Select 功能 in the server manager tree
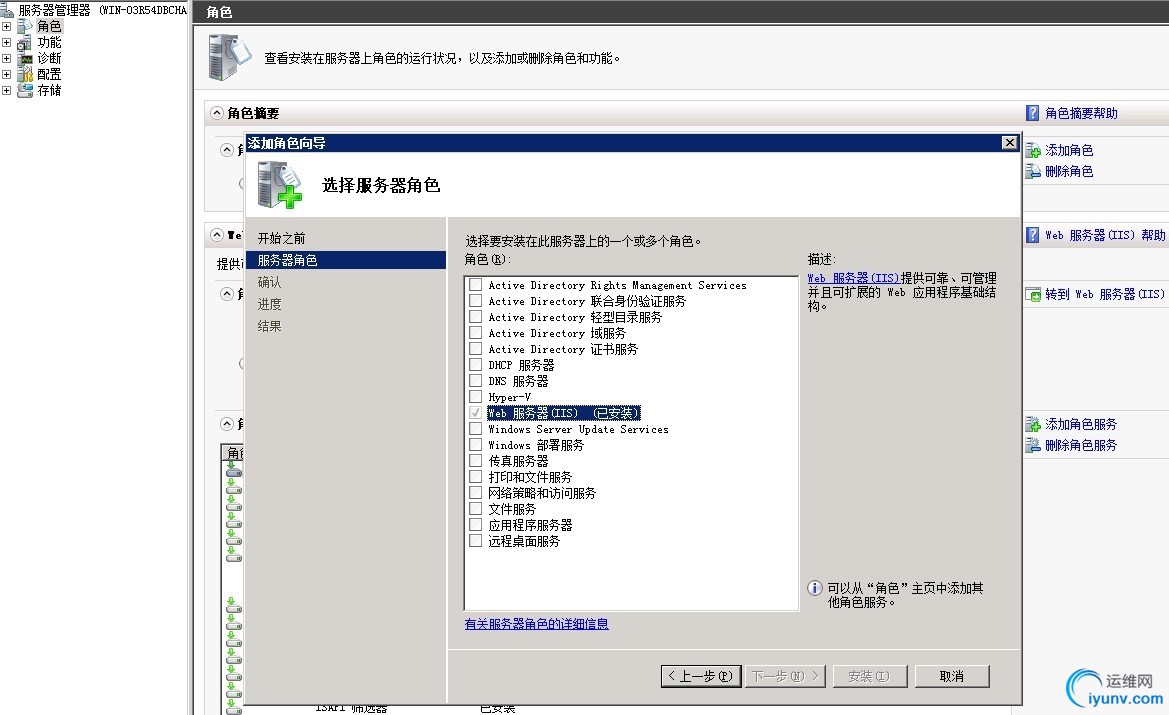 [x=49, y=42]
